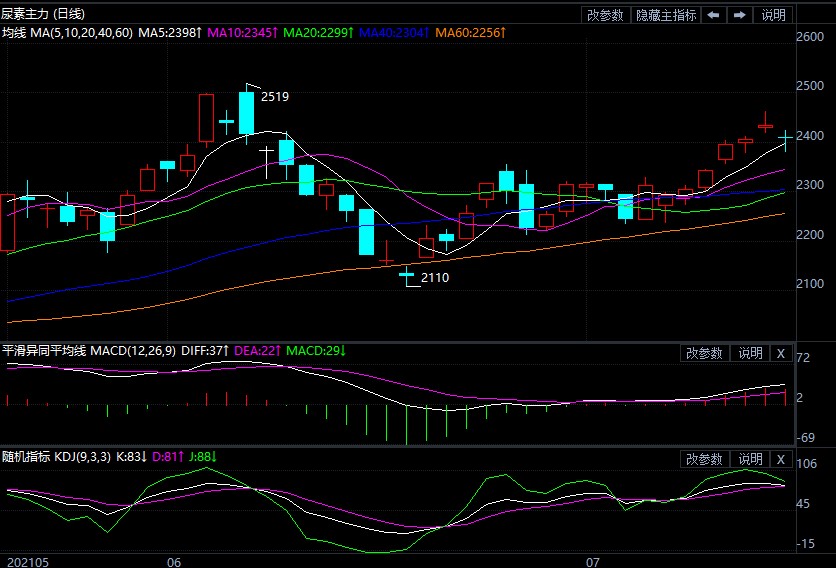The height and width of the screenshot is (568, 836).
Task: Click the left arrow in chart header
Action: (x=713, y=15)
